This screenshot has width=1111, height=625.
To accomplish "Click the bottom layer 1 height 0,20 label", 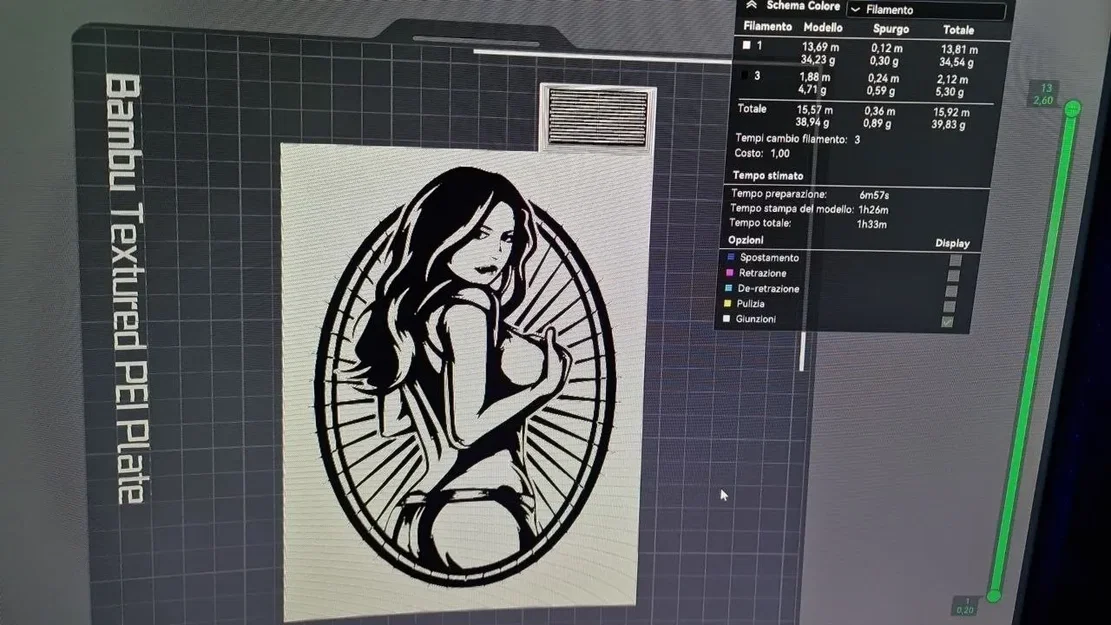I will pyautogui.click(x=965, y=606).
